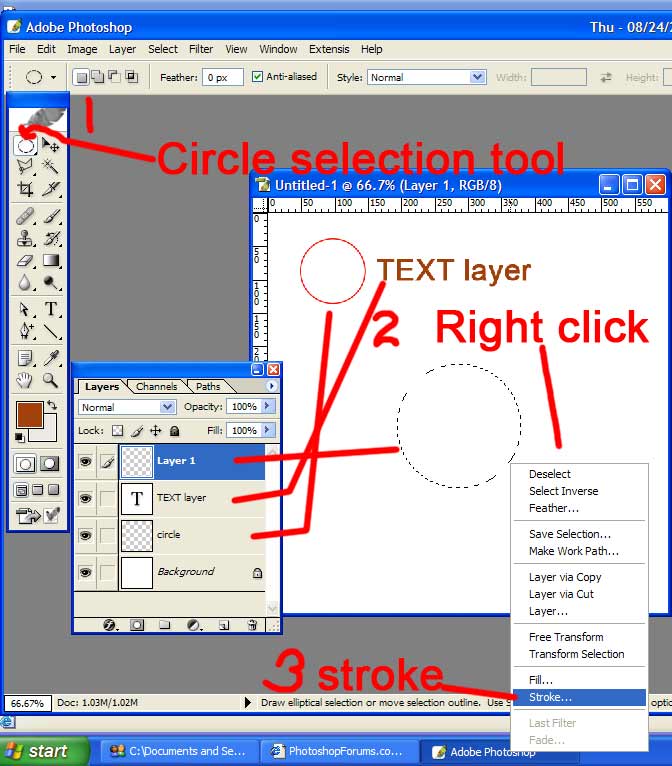672x766 pixels.
Task: Choose the Horizontal Type tool
Action: tap(51, 309)
